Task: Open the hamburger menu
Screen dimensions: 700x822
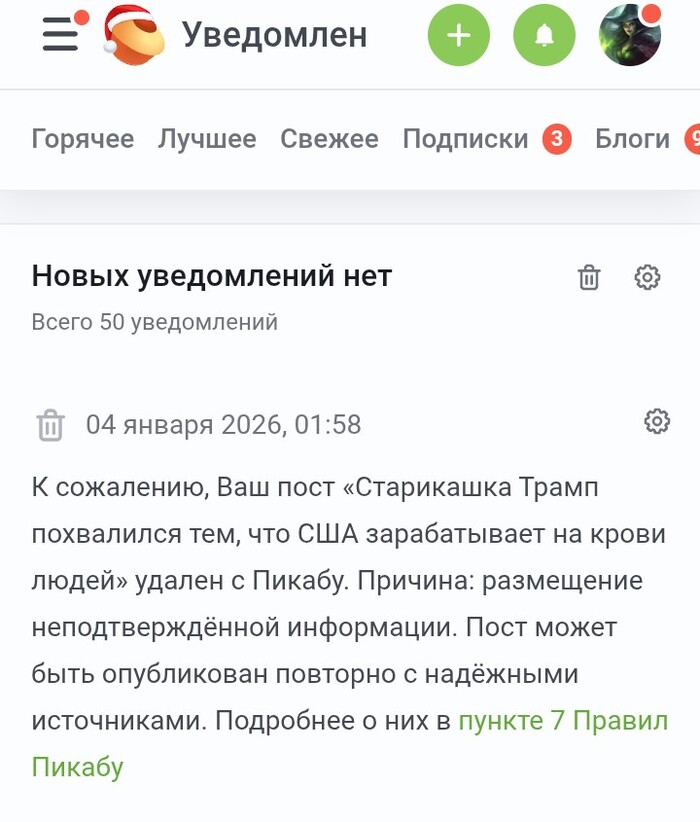Action: point(60,35)
